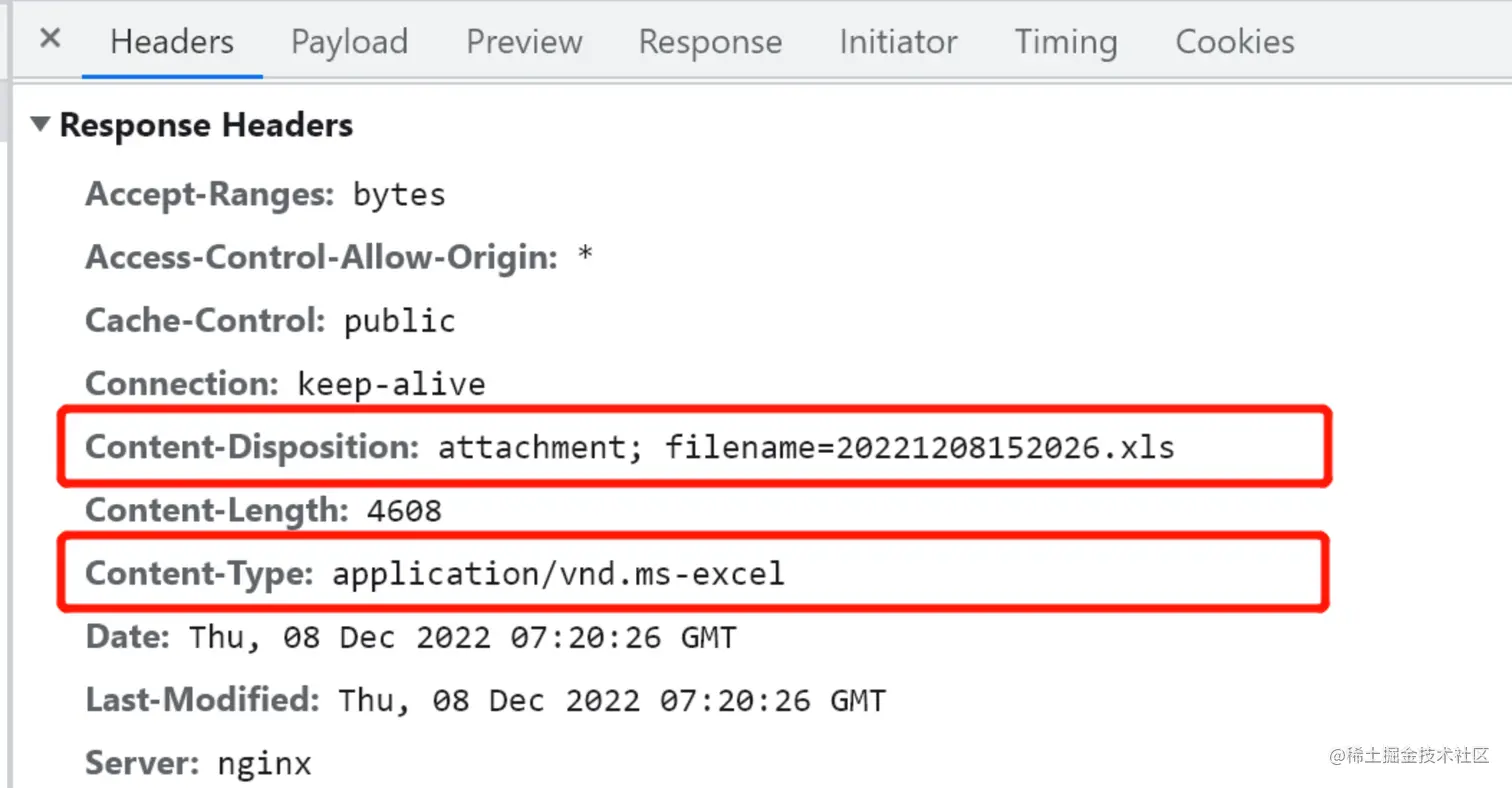Select the Initiator tab
The height and width of the screenshot is (788, 1512).
tap(898, 42)
